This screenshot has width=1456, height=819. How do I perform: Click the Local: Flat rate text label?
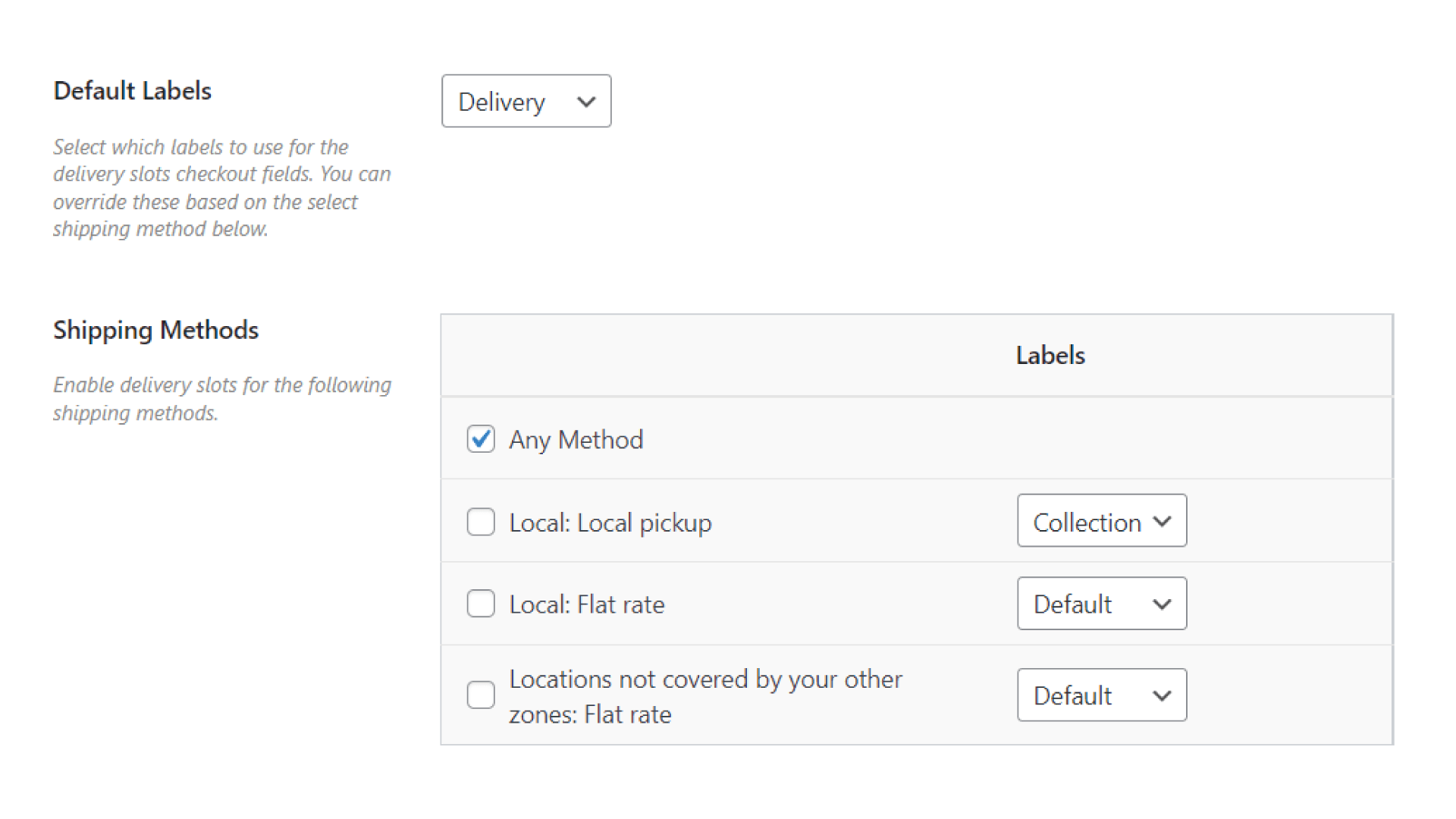pyautogui.click(x=587, y=604)
